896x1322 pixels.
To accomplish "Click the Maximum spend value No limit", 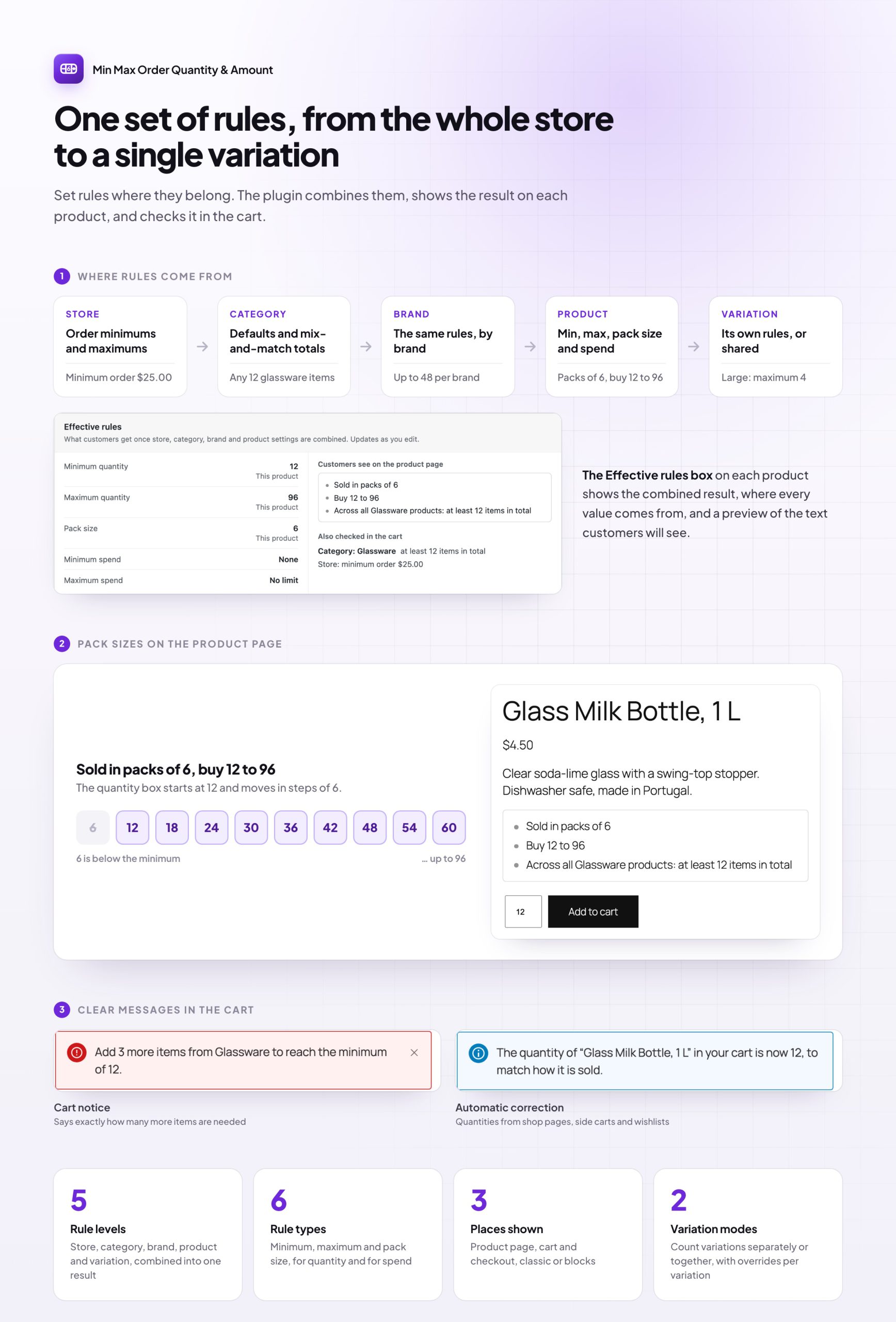I will coord(284,580).
